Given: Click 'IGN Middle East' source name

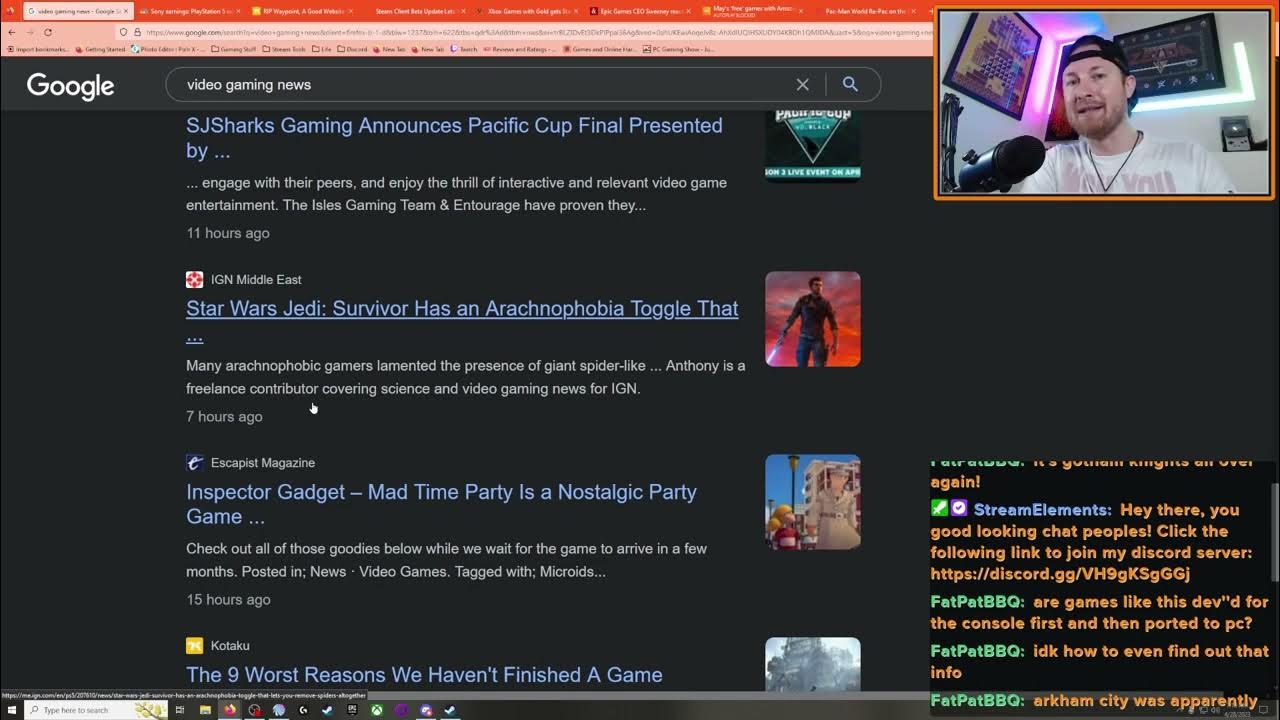Looking at the screenshot, I should click(256, 280).
